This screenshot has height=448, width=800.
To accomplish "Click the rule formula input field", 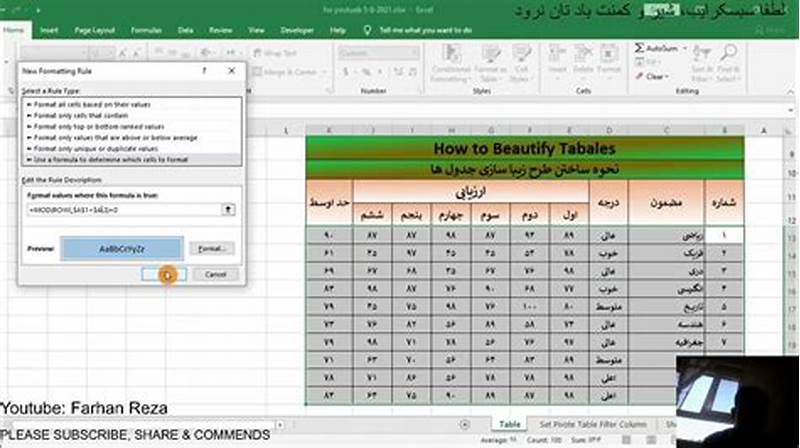I will click(124, 210).
